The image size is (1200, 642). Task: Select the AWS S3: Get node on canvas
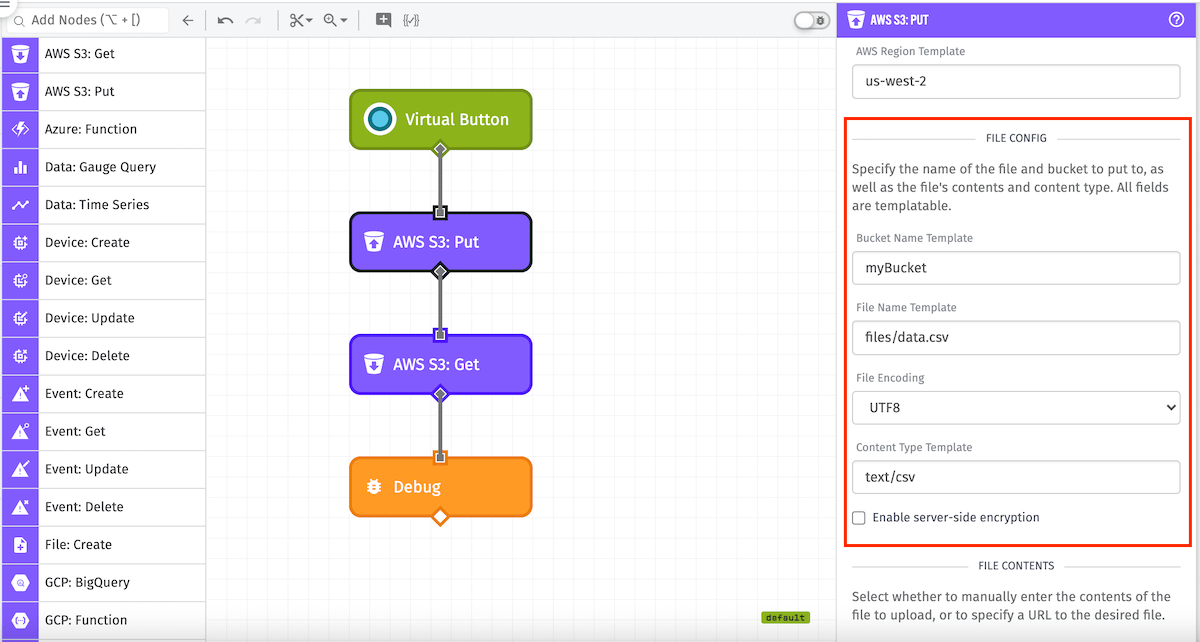[x=440, y=364]
